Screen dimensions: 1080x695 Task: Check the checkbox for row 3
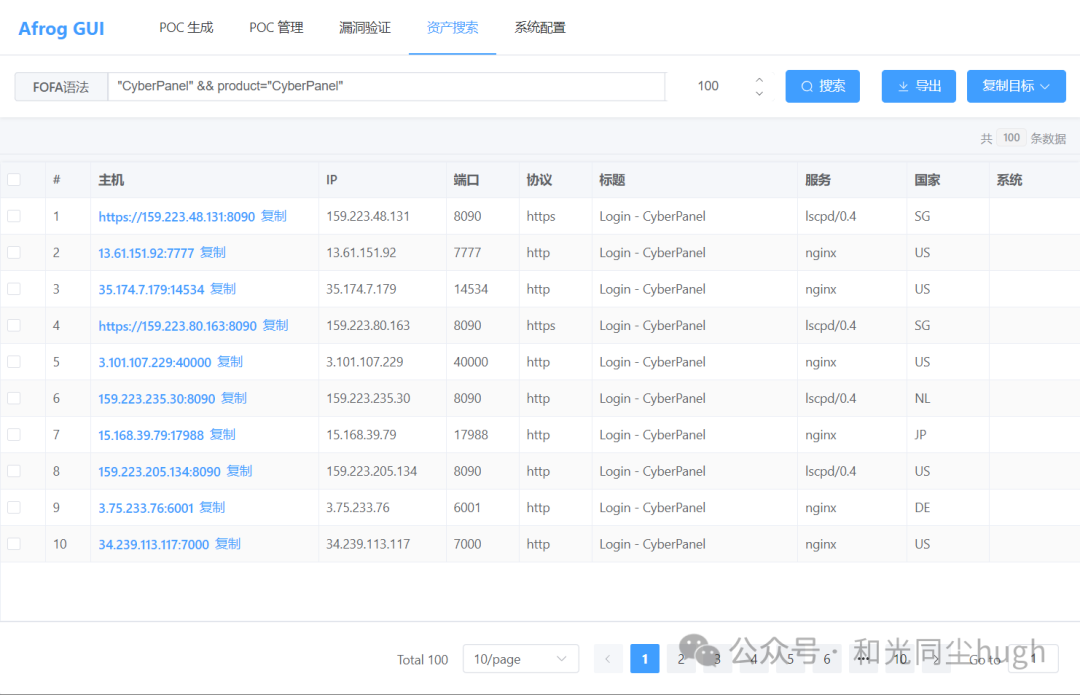[14, 289]
